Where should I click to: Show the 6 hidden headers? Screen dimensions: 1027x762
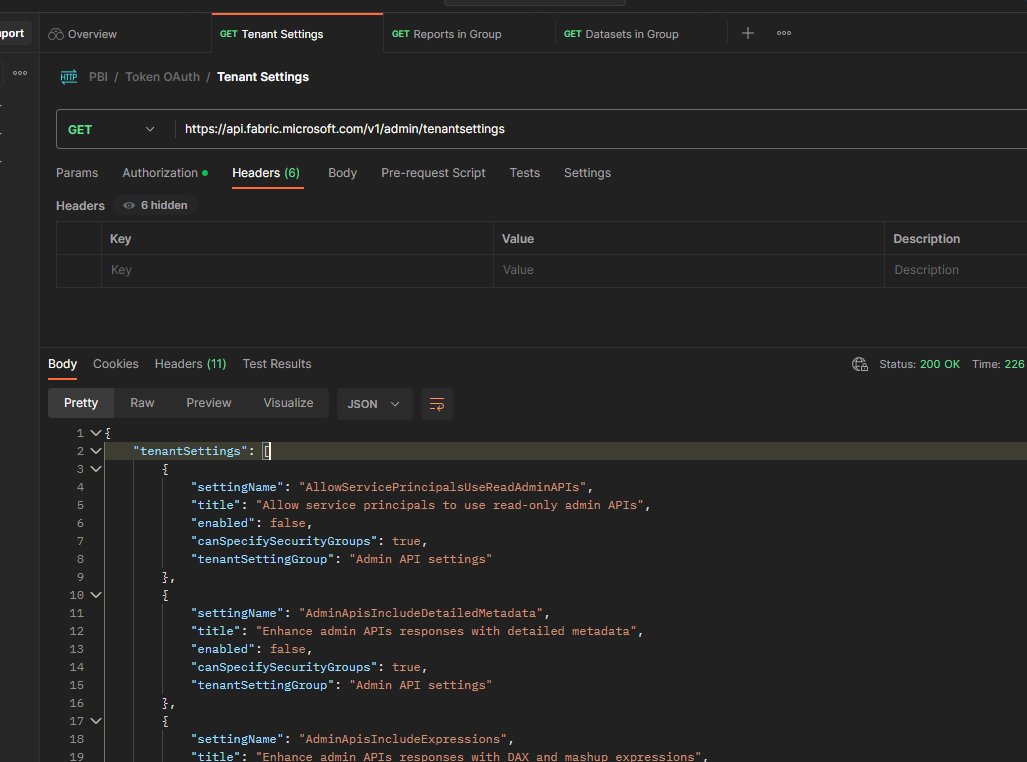[x=155, y=205]
